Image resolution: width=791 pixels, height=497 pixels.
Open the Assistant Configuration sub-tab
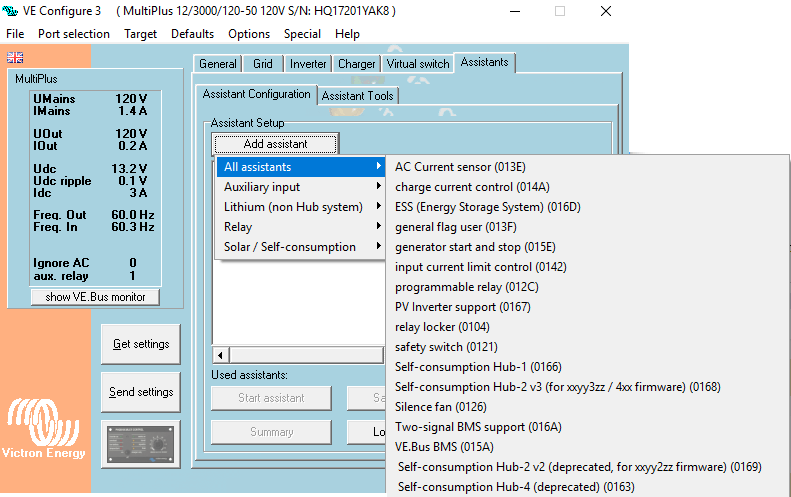point(256,94)
